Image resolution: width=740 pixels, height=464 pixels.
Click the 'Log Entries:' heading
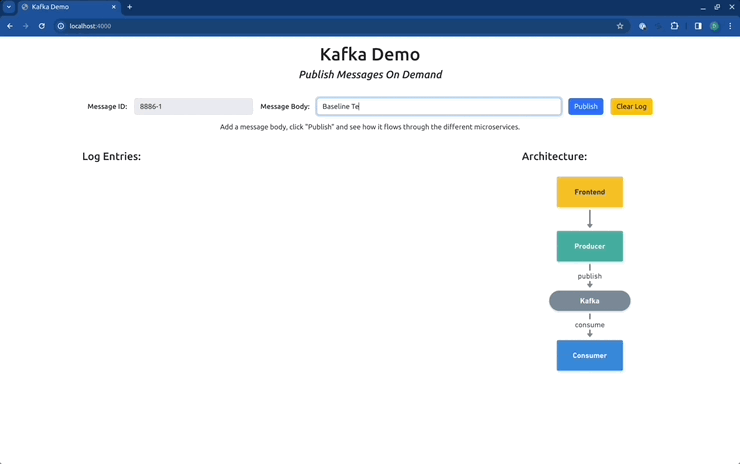111,156
